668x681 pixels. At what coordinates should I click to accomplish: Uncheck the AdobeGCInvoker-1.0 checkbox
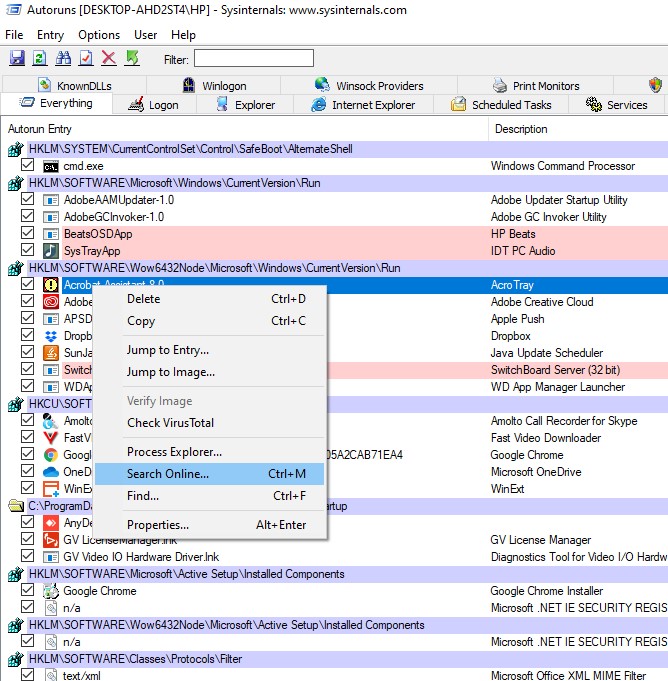[27, 216]
